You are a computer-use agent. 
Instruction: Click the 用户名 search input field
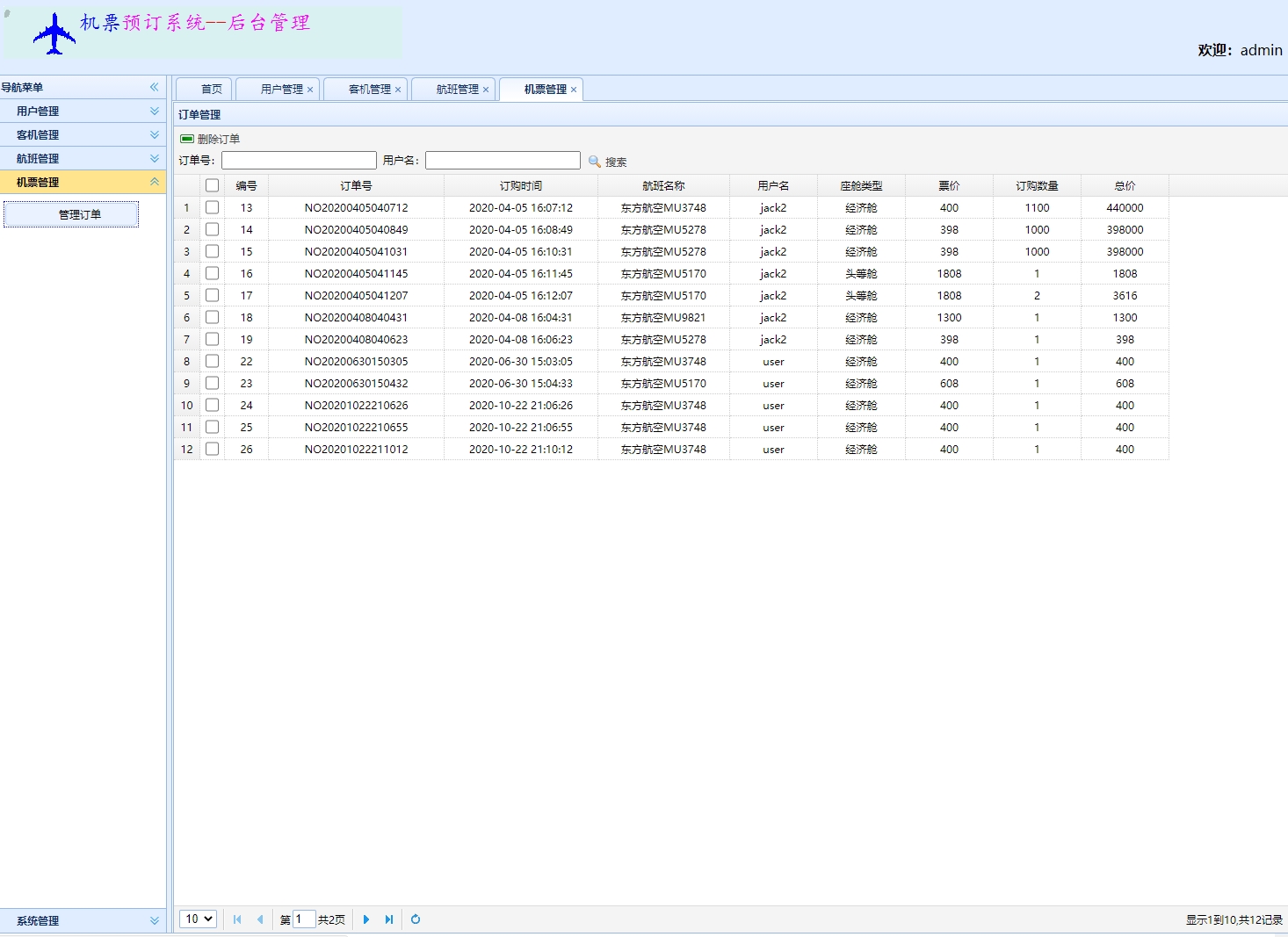click(503, 160)
